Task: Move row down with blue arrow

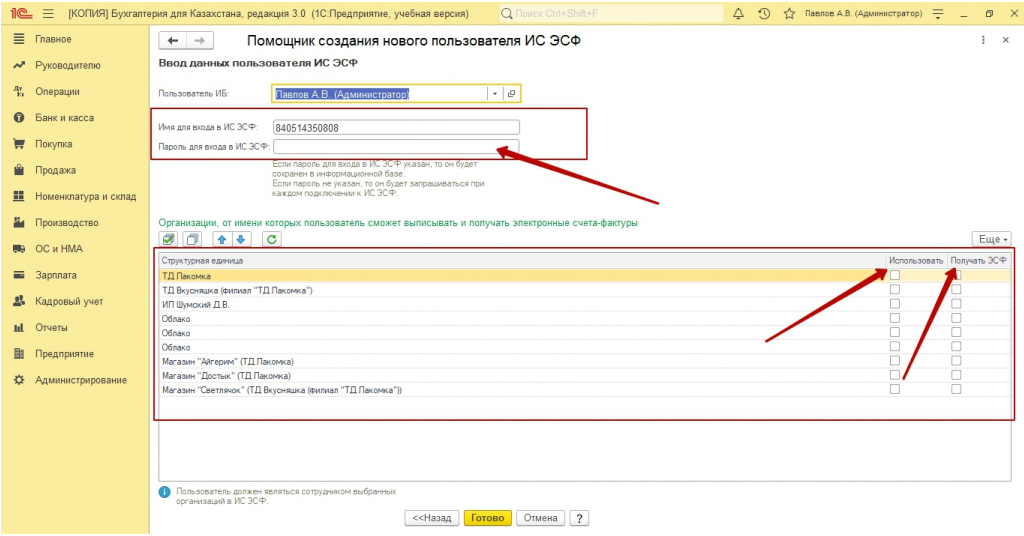Action: click(240, 239)
